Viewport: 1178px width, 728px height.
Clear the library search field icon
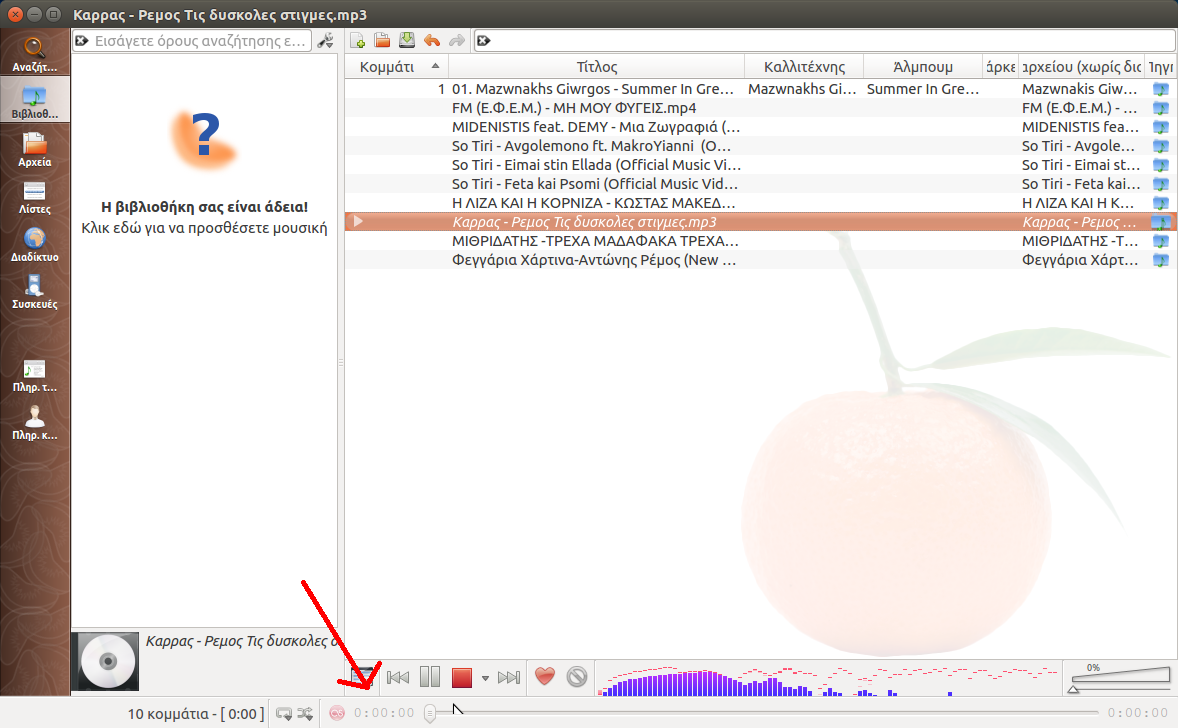pos(82,41)
